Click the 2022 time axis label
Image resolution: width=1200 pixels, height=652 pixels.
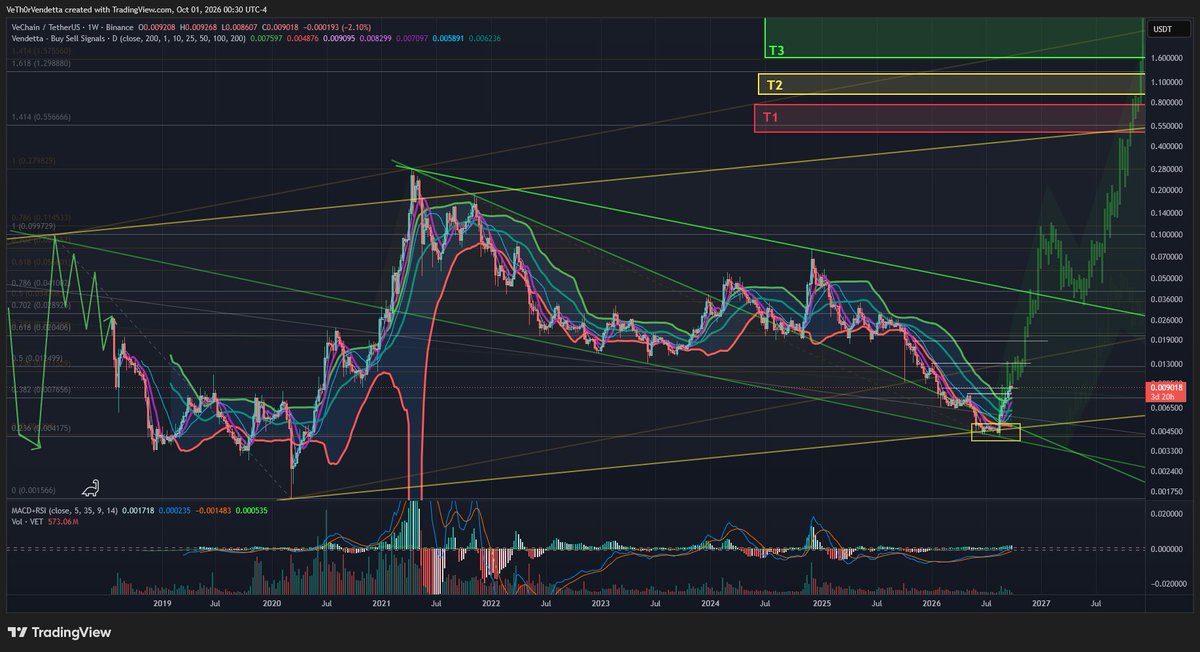[x=490, y=603]
